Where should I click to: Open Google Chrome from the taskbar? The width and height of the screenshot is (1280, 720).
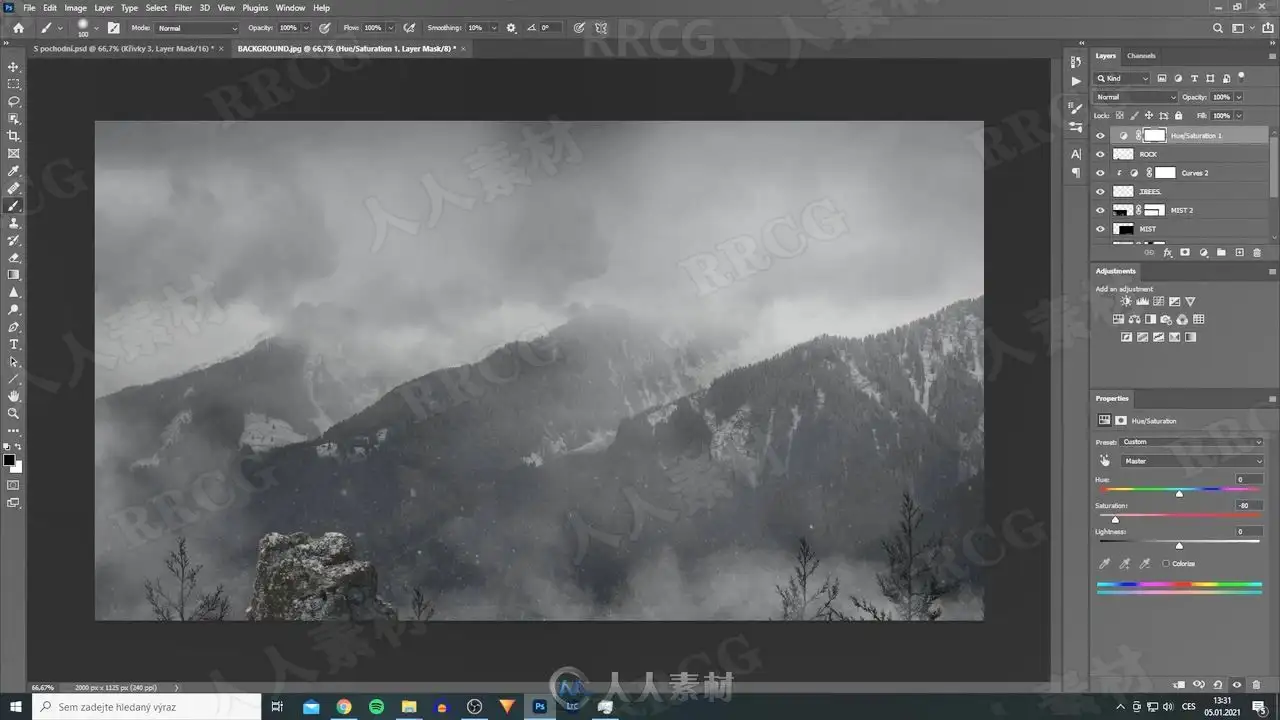click(344, 707)
